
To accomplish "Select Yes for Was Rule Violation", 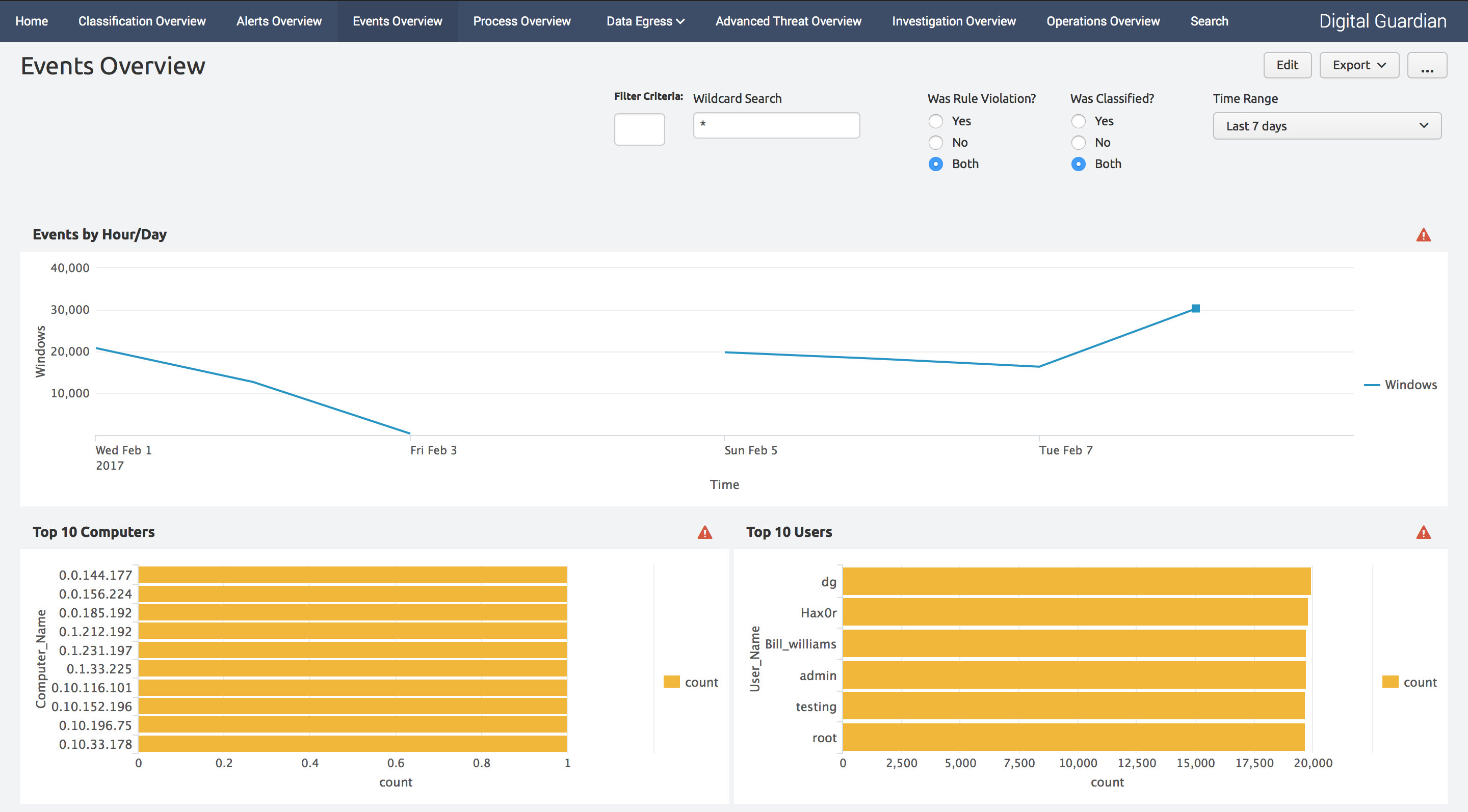I will click(x=936, y=121).
